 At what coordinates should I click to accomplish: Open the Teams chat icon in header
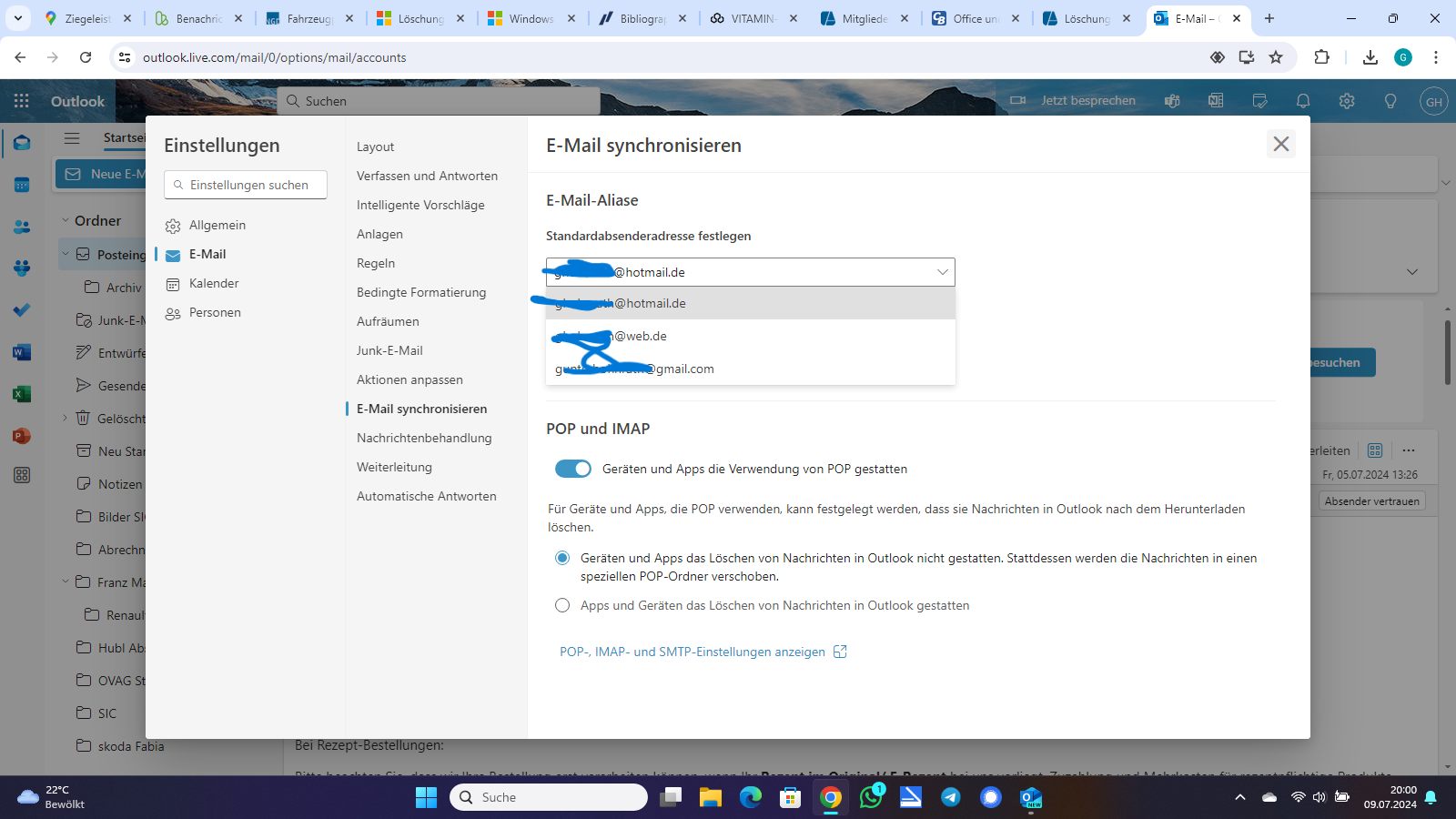coord(1172,101)
